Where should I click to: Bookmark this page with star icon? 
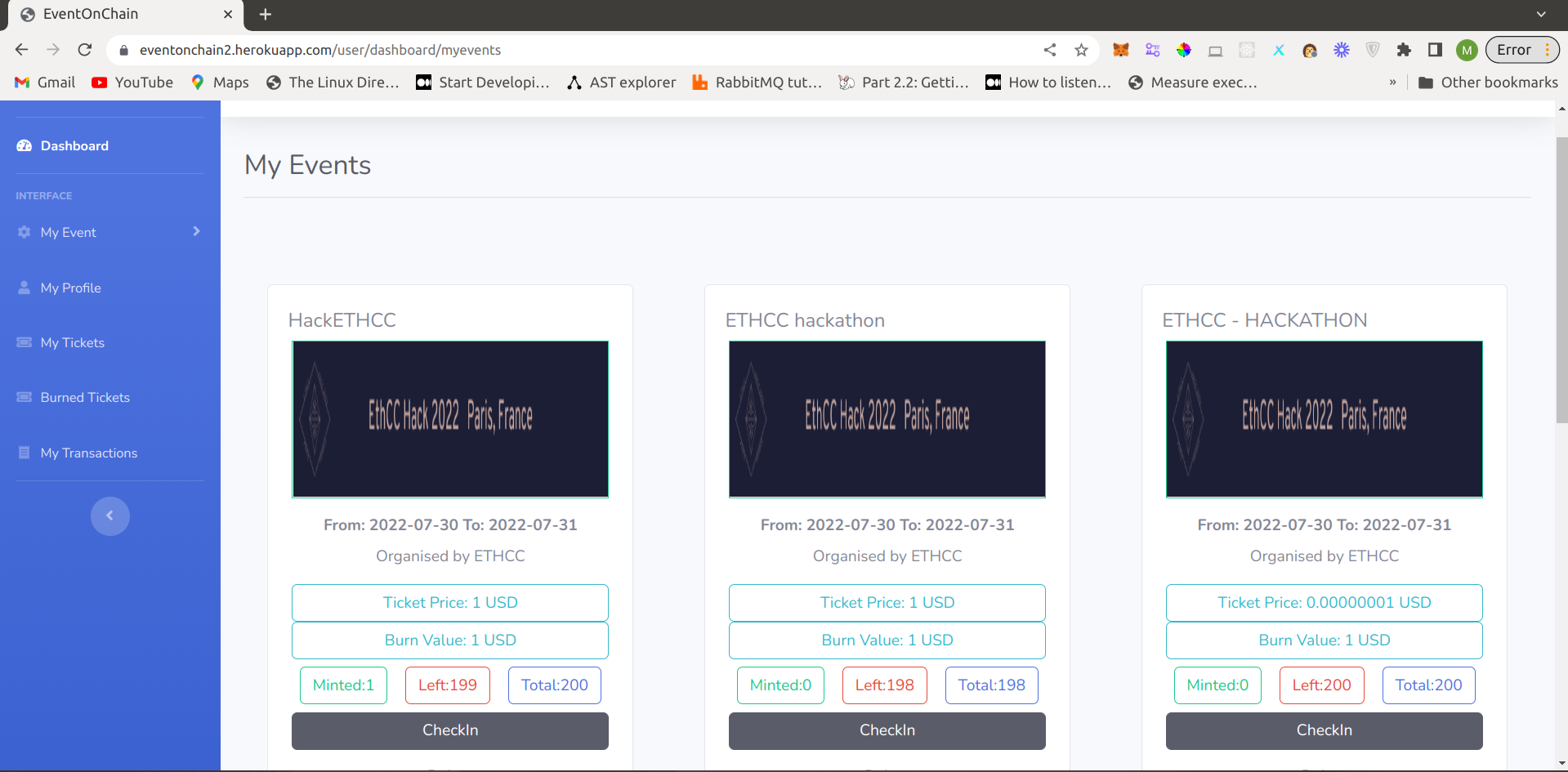click(x=1082, y=50)
